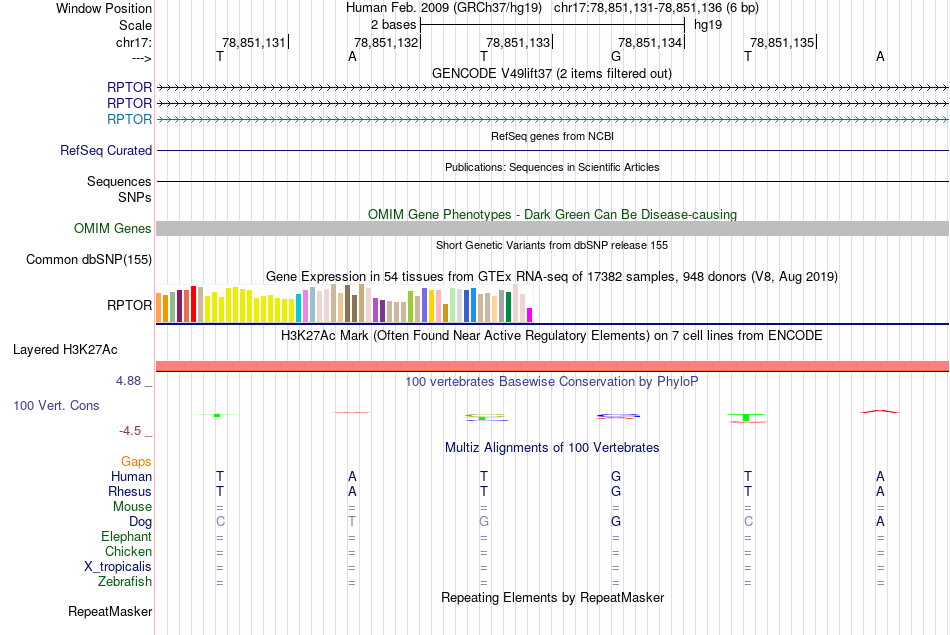950x635 pixels.
Task: Click the light blue RPTOR transcript label
Action: tap(130, 119)
